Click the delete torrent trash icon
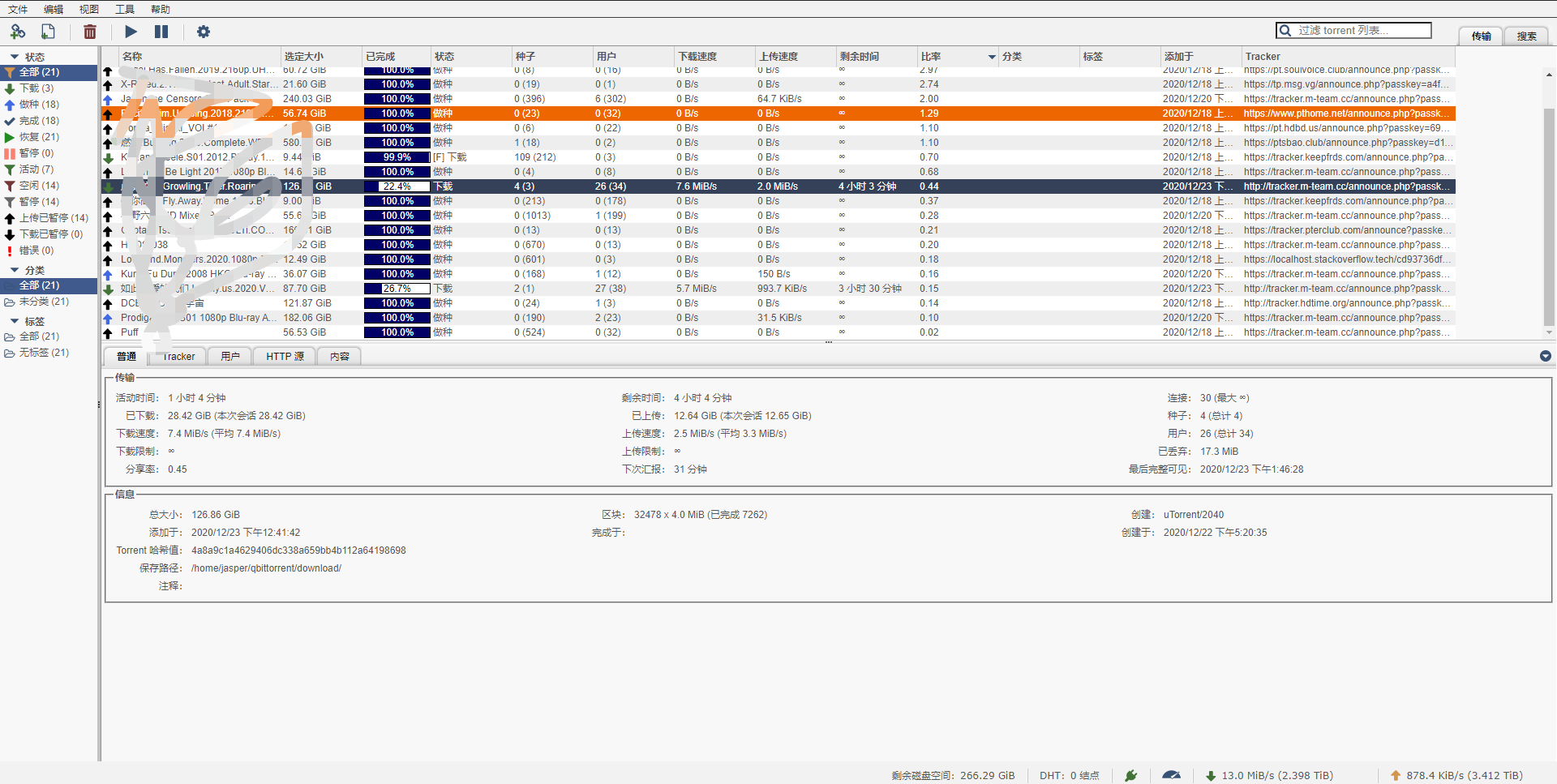Image resolution: width=1557 pixels, height=784 pixels. click(x=90, y=32)
